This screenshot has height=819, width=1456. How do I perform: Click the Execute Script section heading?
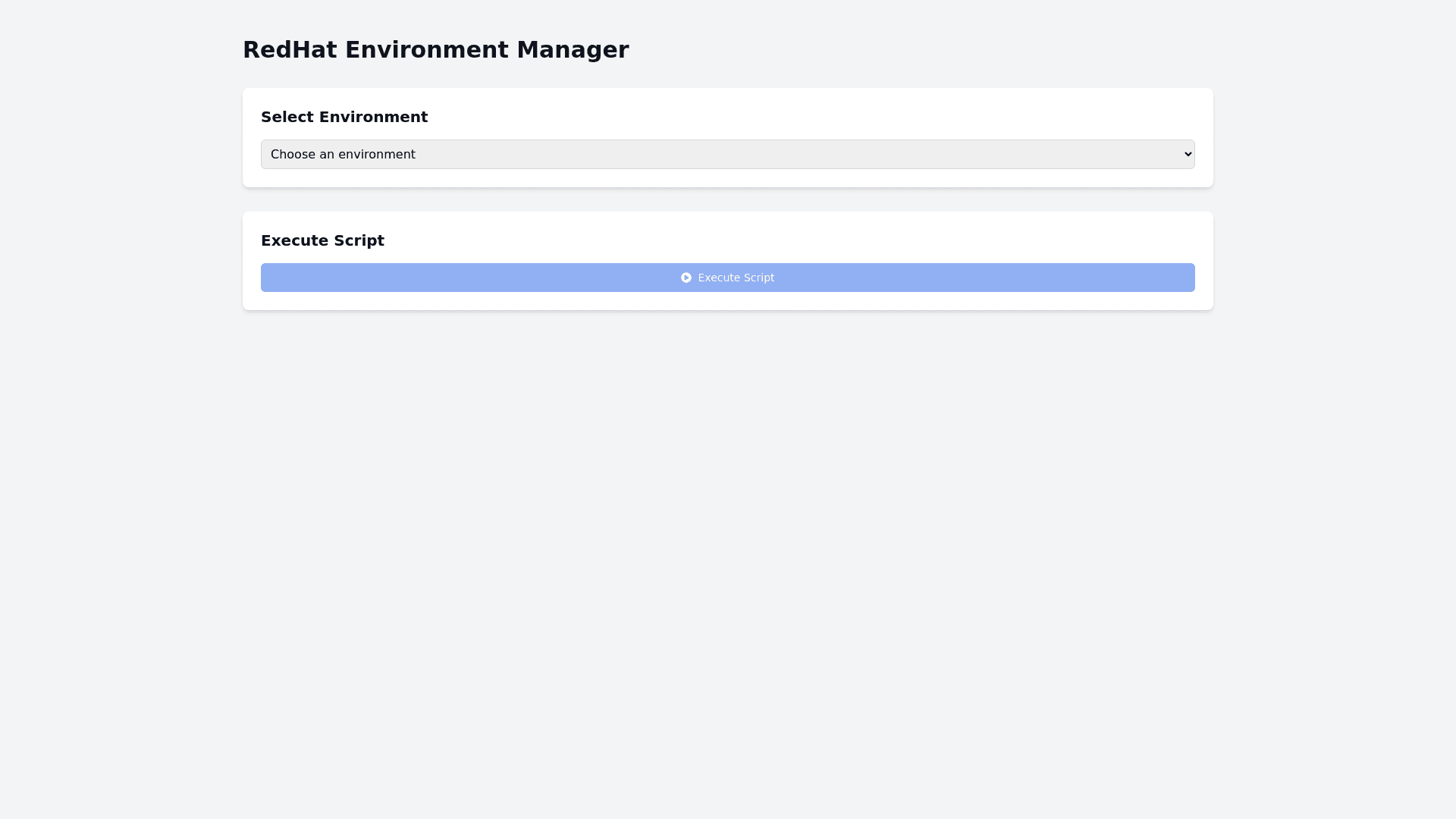pyautogui.click(x=322, y=240)
